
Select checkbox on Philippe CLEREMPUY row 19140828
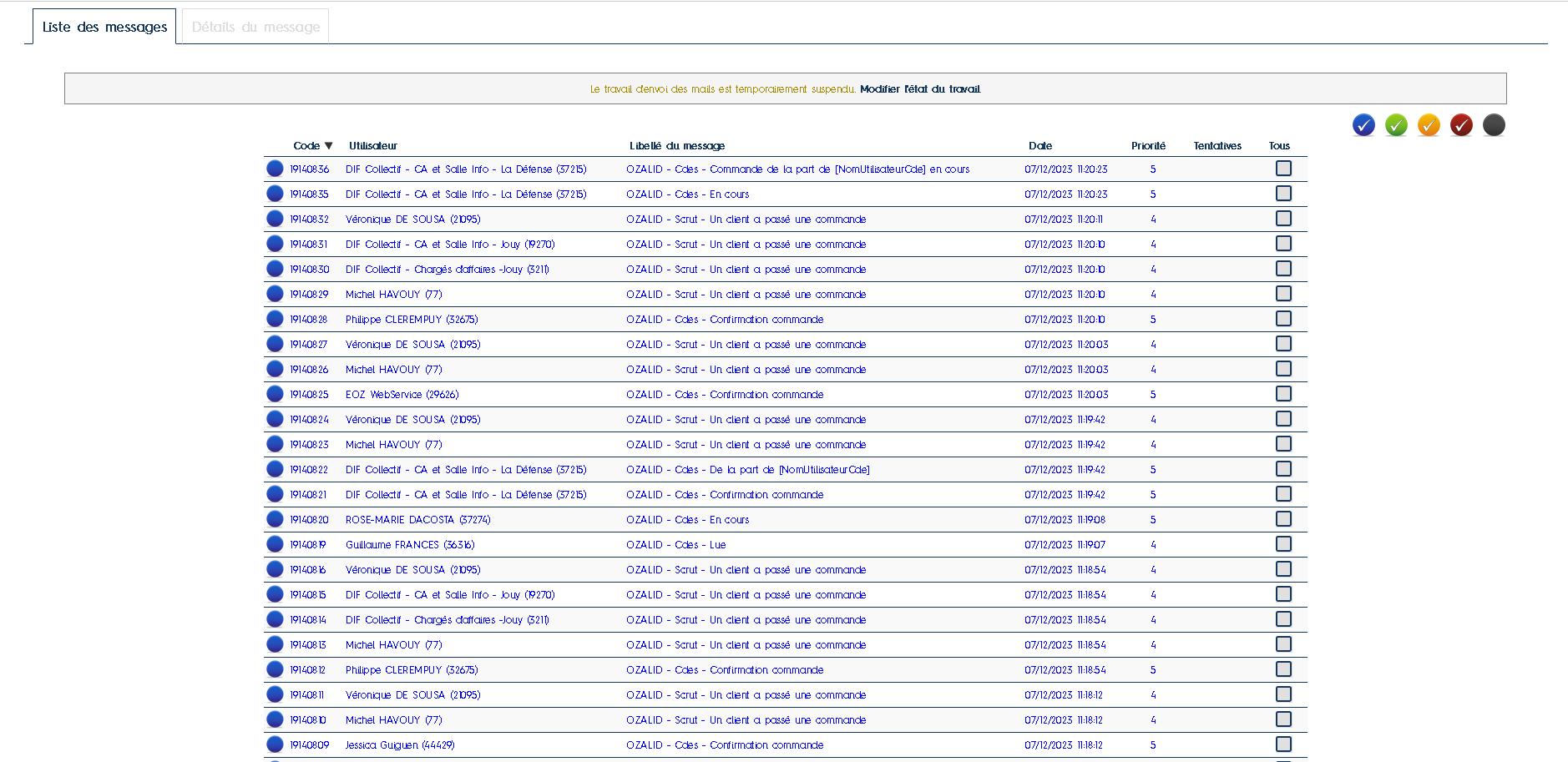(1283, 319)
